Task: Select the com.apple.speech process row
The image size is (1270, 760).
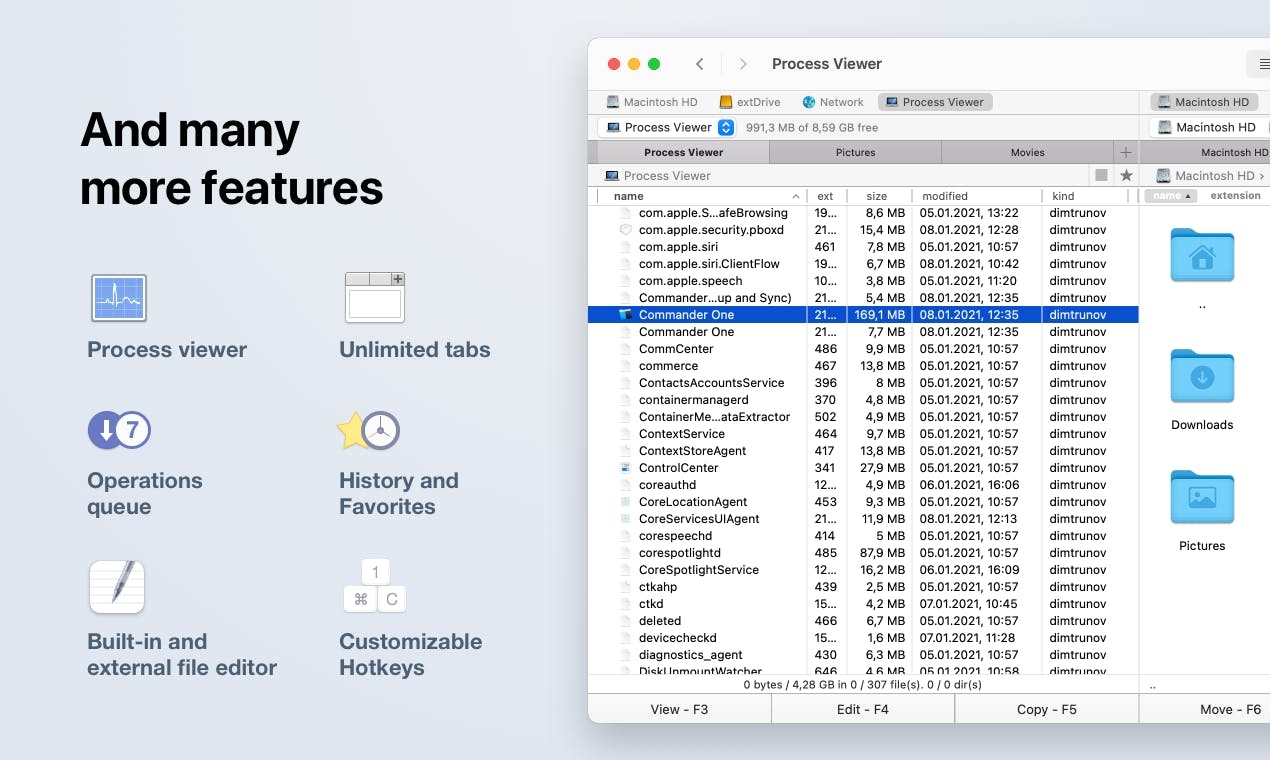Action: click(x=864, y=281)
